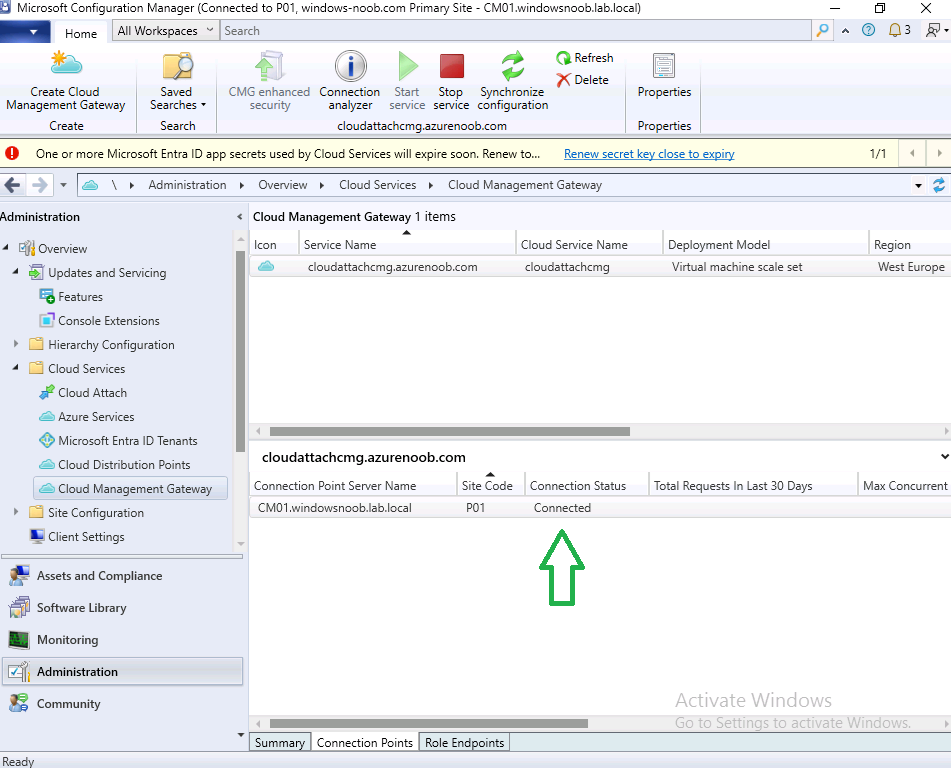Collapse the Updates and Servicing node
This screenshot has width=951, height=768.
(16, 271)
